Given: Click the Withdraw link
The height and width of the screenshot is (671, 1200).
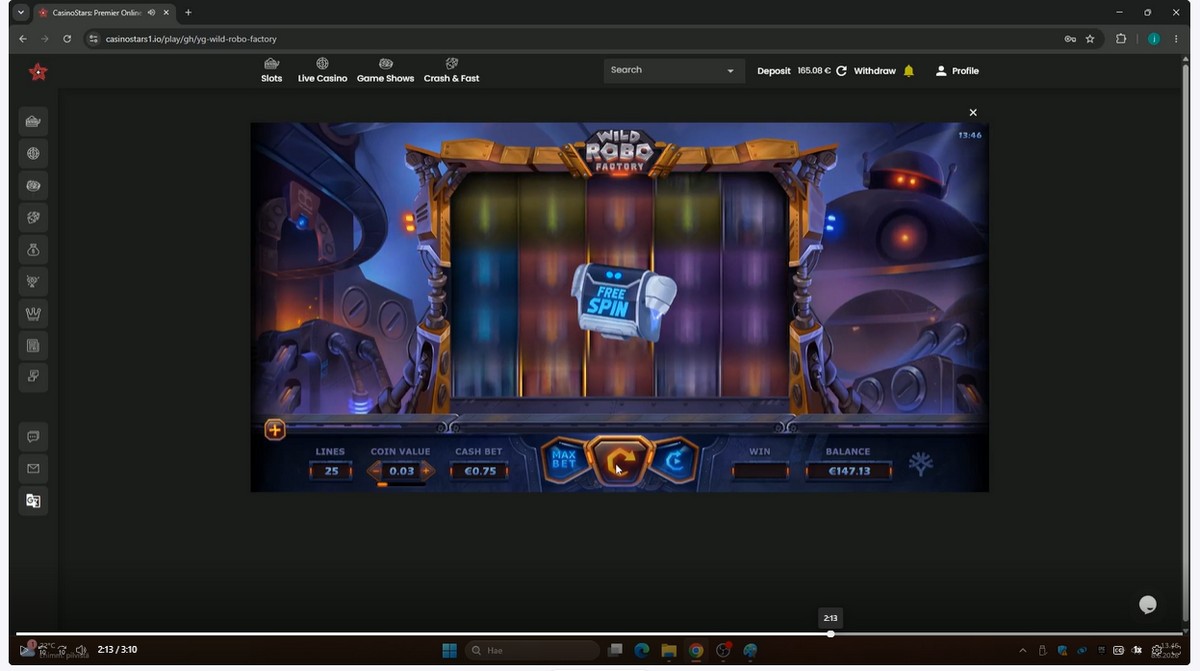Looking at the screenshot, I should coord(874,71).
